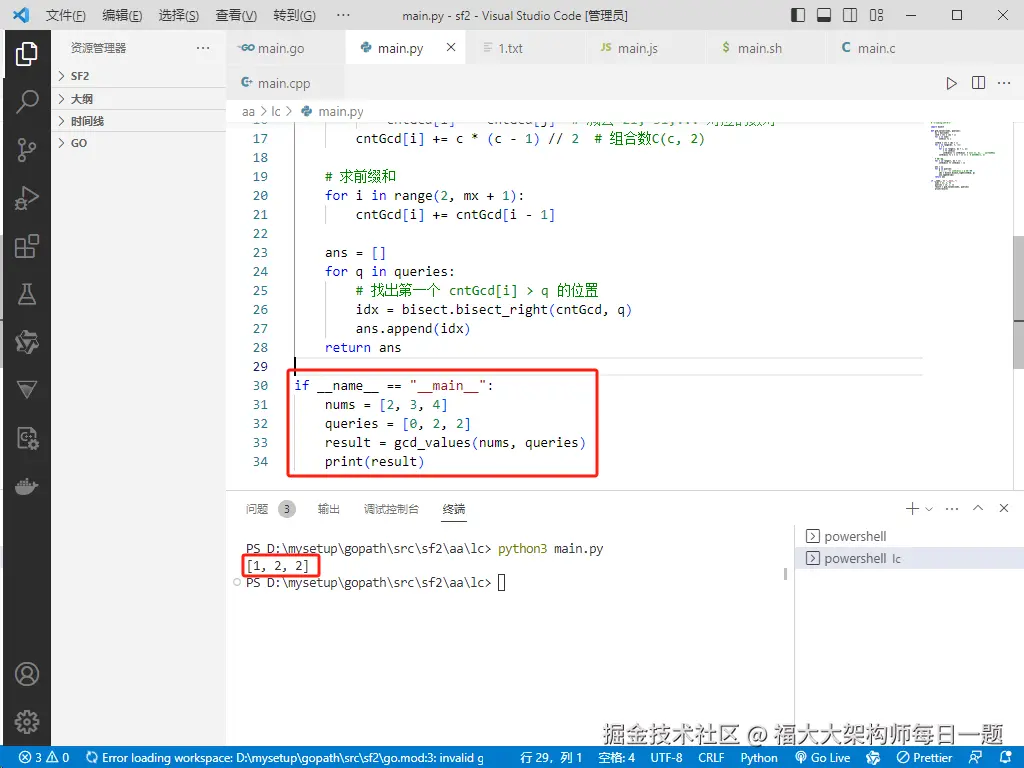Click the Prettier status bar item
Viewport: 1024px width, 768px height.
[x=925, y=758]
